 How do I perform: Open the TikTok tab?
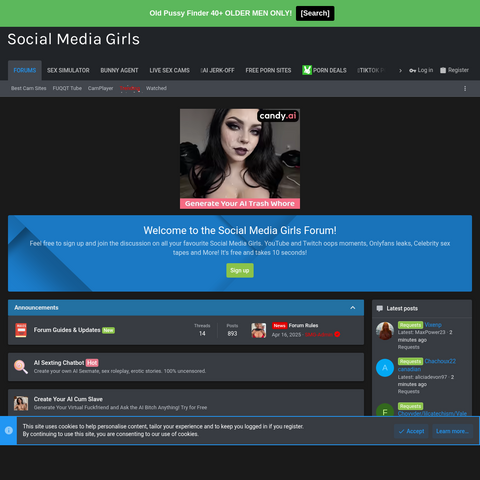(371, 70)
